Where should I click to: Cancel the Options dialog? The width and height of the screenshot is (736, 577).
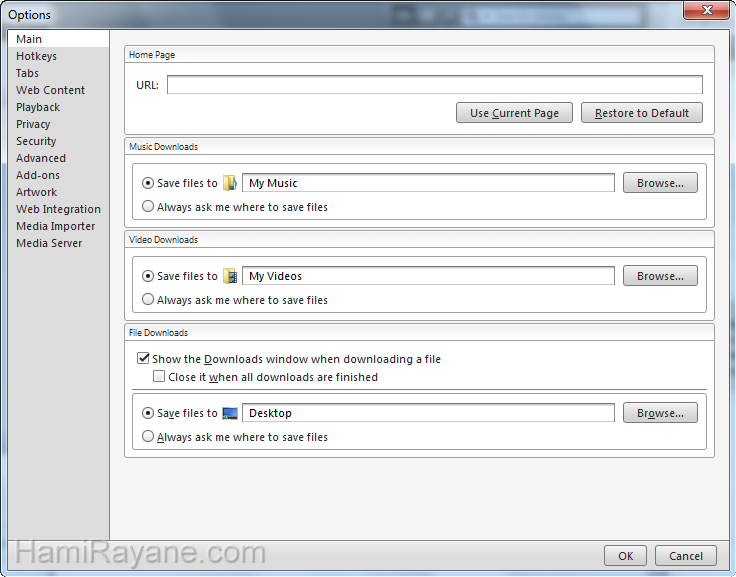[x=685, y=556]
